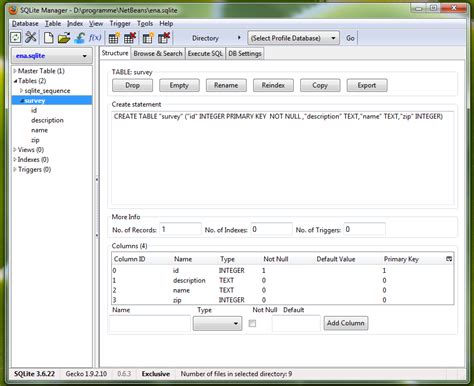Expand the Views (0) node
This screenshot has height=386, width=474.
[x=15, y=150]
